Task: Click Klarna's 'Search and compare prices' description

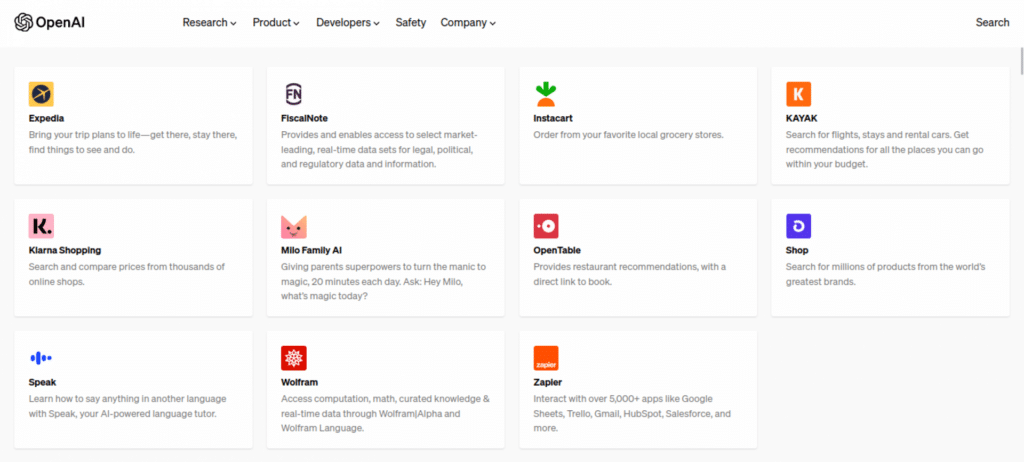Action: (x=127, y=274)
